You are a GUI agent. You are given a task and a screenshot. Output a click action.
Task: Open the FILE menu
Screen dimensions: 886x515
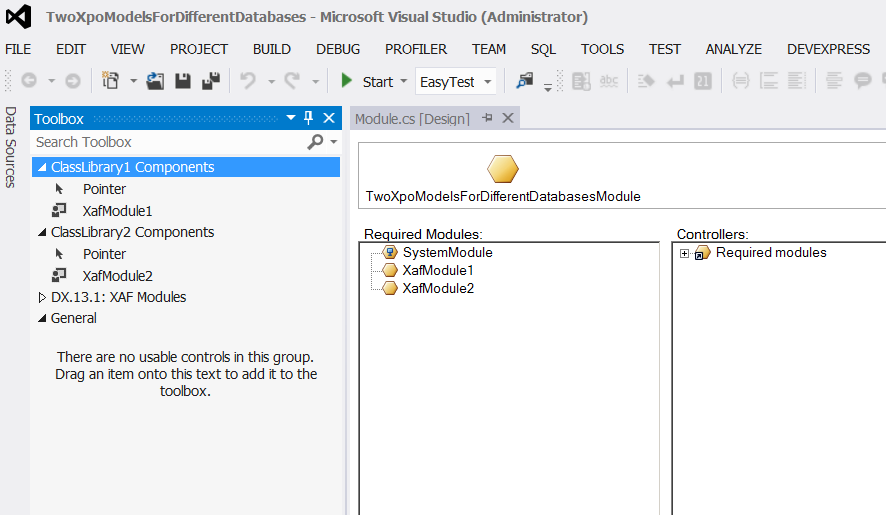click(x=18, y=49)
